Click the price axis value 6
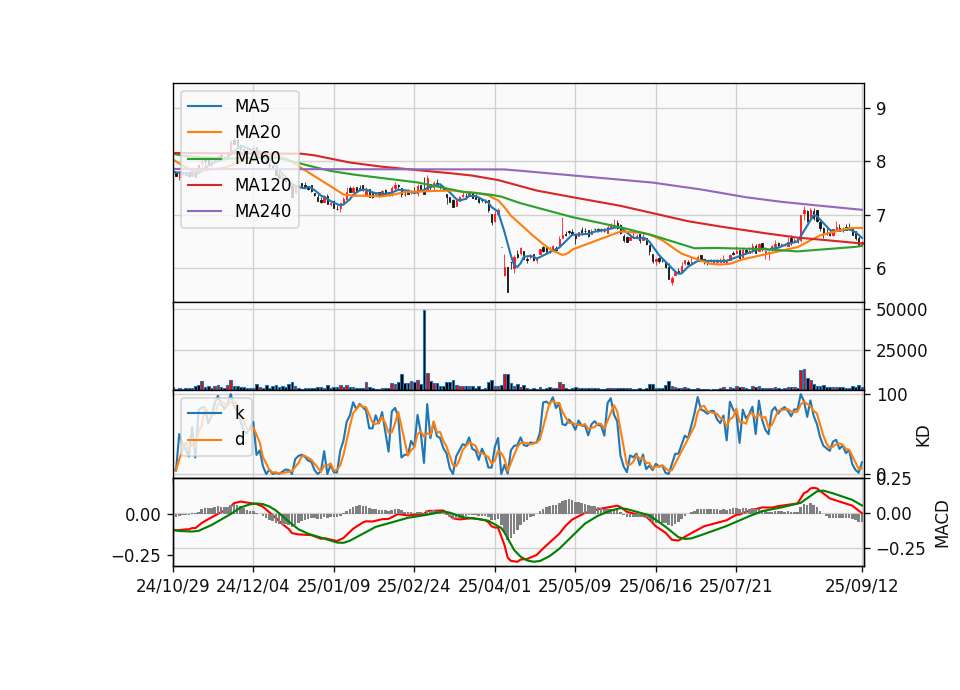Screen dimensions: 960x690 [881, 269]
